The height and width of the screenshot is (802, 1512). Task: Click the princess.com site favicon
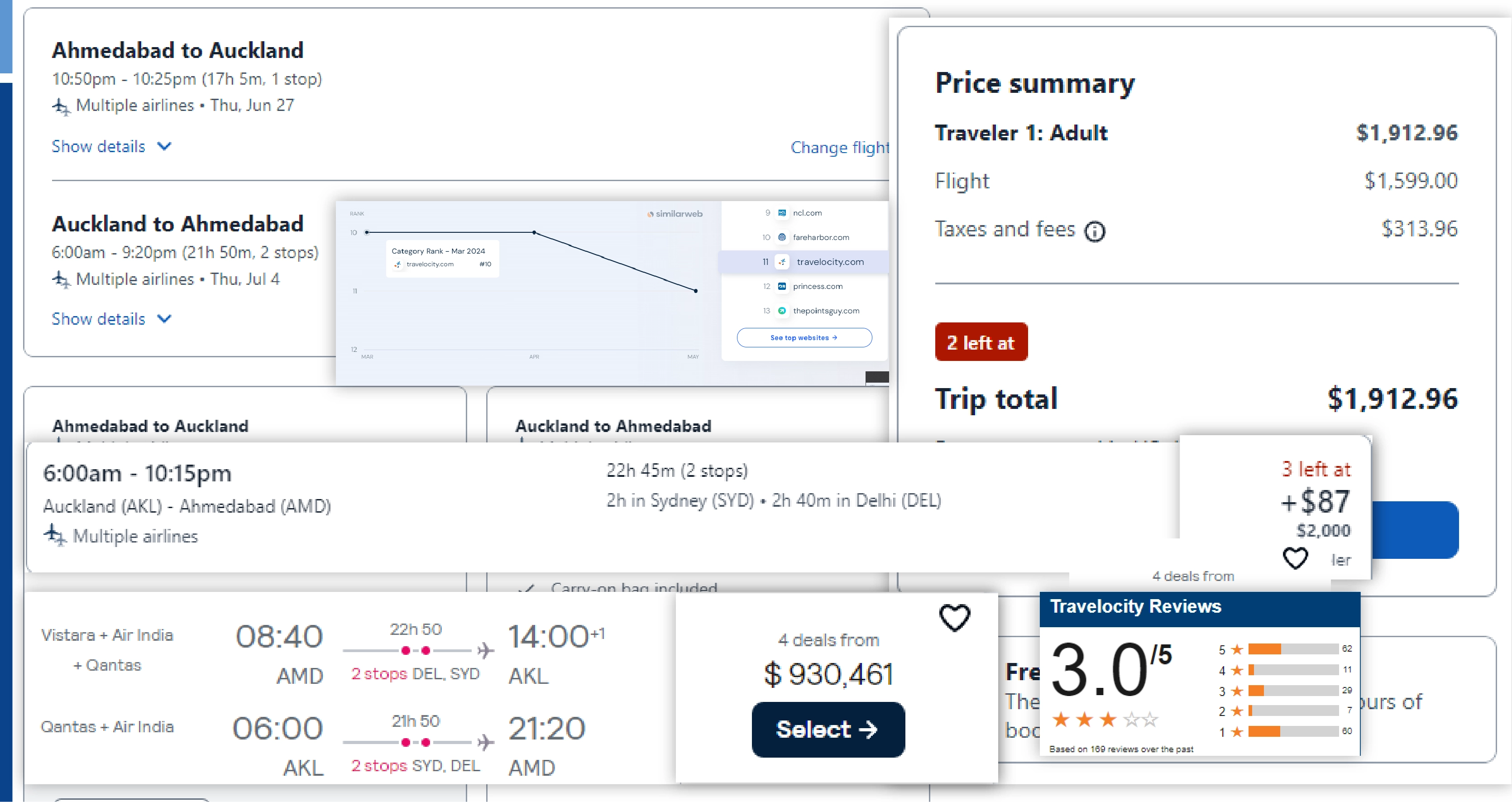[782, 287]
